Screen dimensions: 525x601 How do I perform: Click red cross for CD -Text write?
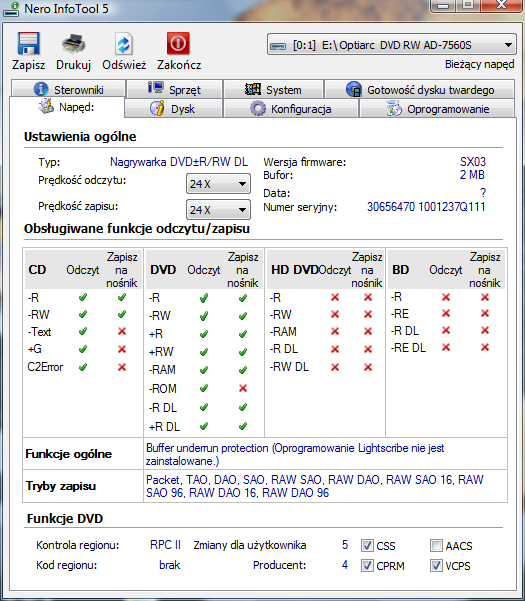pyautogui.click(x=122, y=331)
